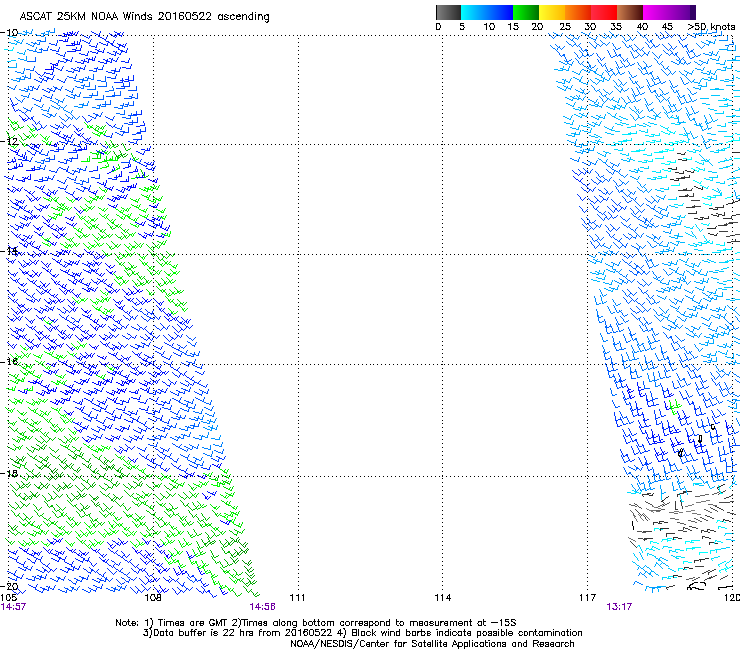
Task: Click the legend value label '25'
Action: click(565, 27)
